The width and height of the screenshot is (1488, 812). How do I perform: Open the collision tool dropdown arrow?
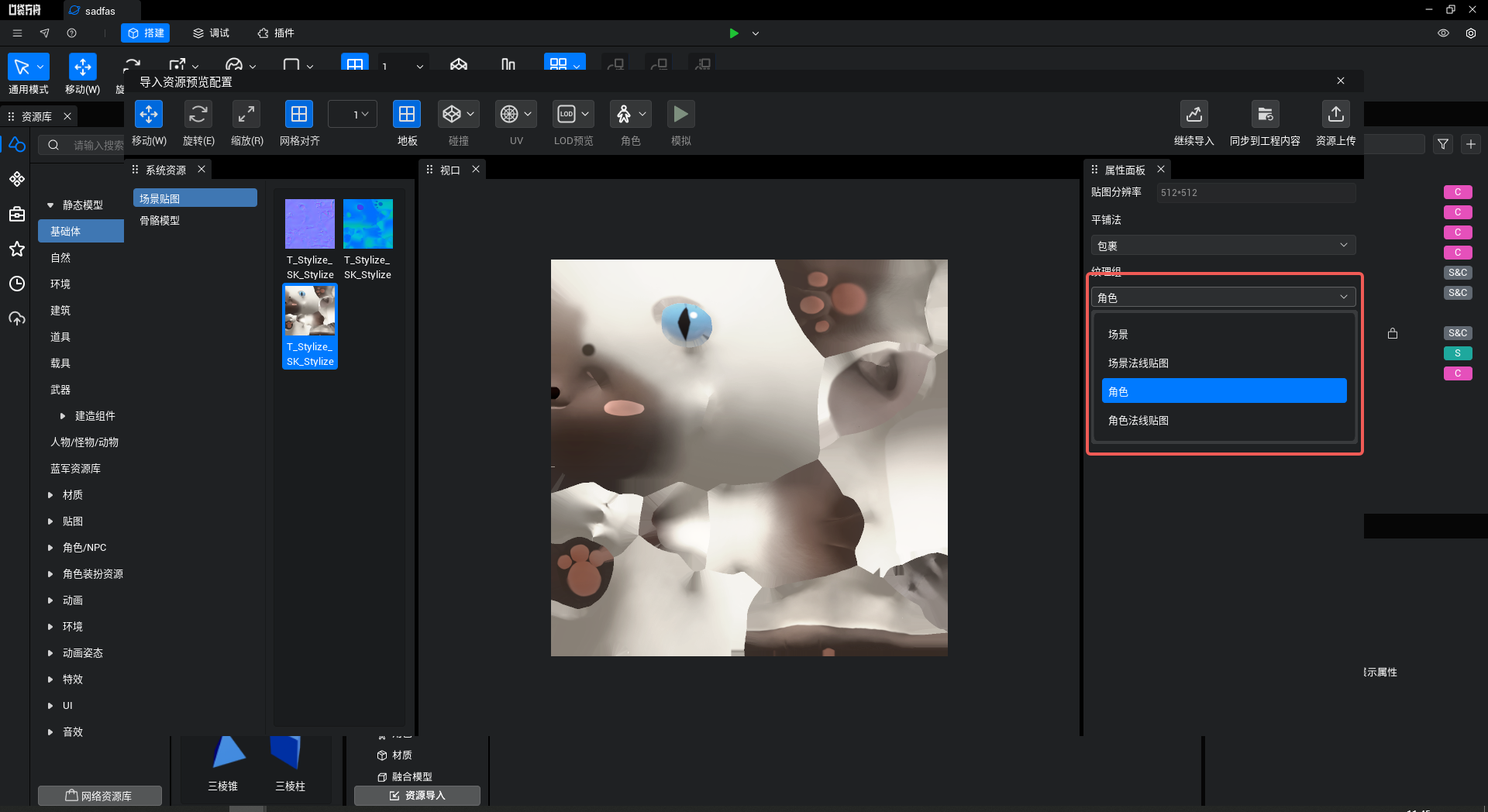[x=470, y=115]
